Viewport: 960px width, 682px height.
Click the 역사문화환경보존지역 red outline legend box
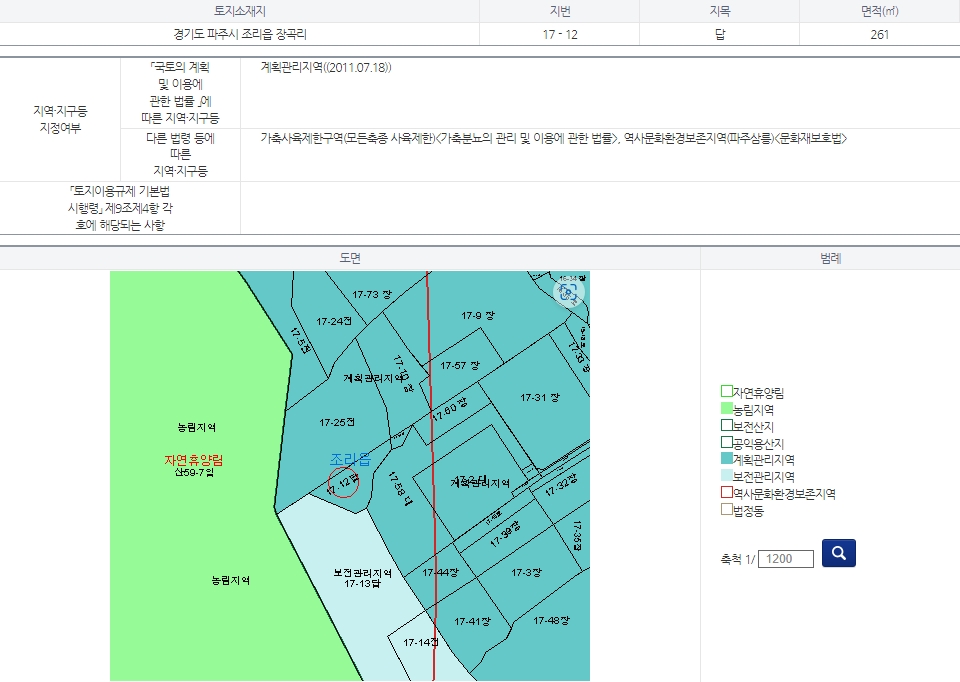pos(727,493)
